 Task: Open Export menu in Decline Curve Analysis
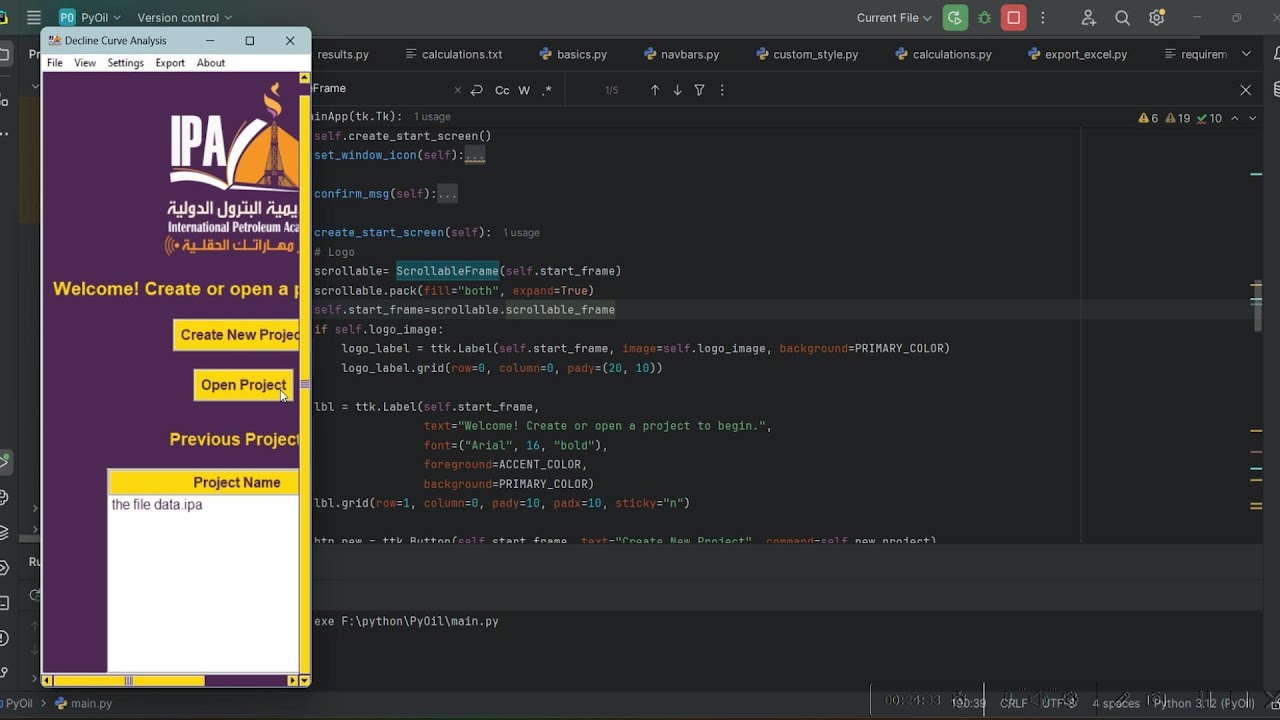170,63
